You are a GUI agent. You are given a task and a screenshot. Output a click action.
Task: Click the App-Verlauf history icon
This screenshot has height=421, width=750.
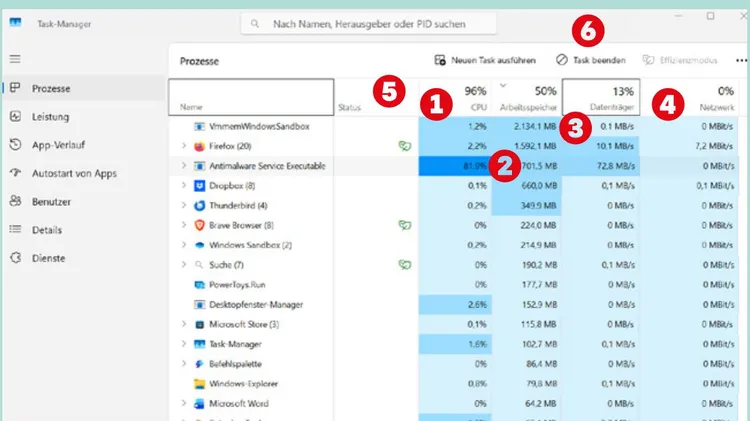[15, 144]
